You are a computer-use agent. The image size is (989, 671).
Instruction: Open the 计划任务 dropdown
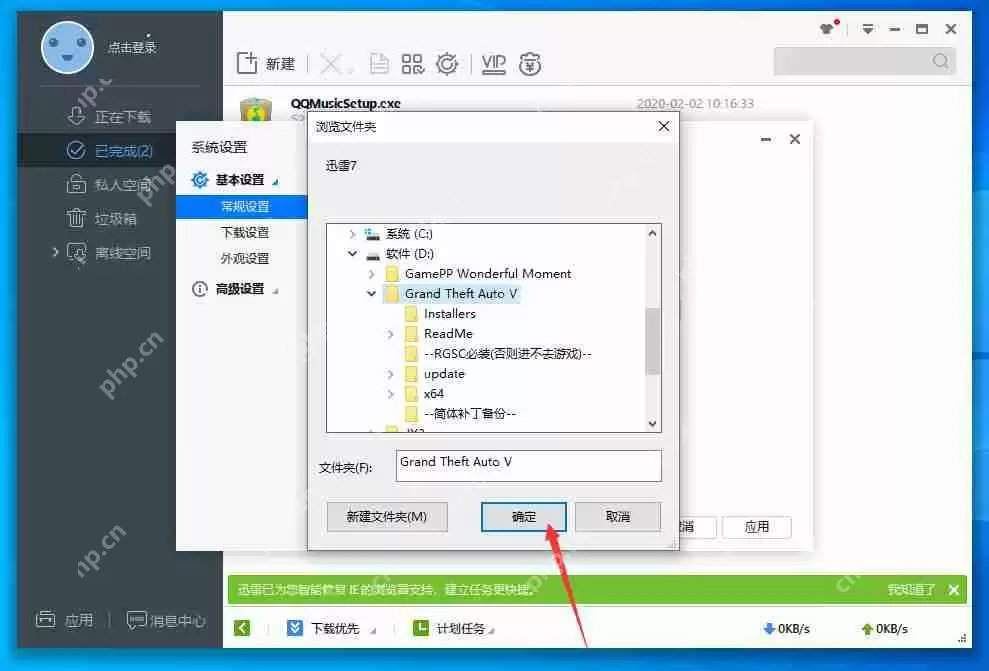point(454,628)
